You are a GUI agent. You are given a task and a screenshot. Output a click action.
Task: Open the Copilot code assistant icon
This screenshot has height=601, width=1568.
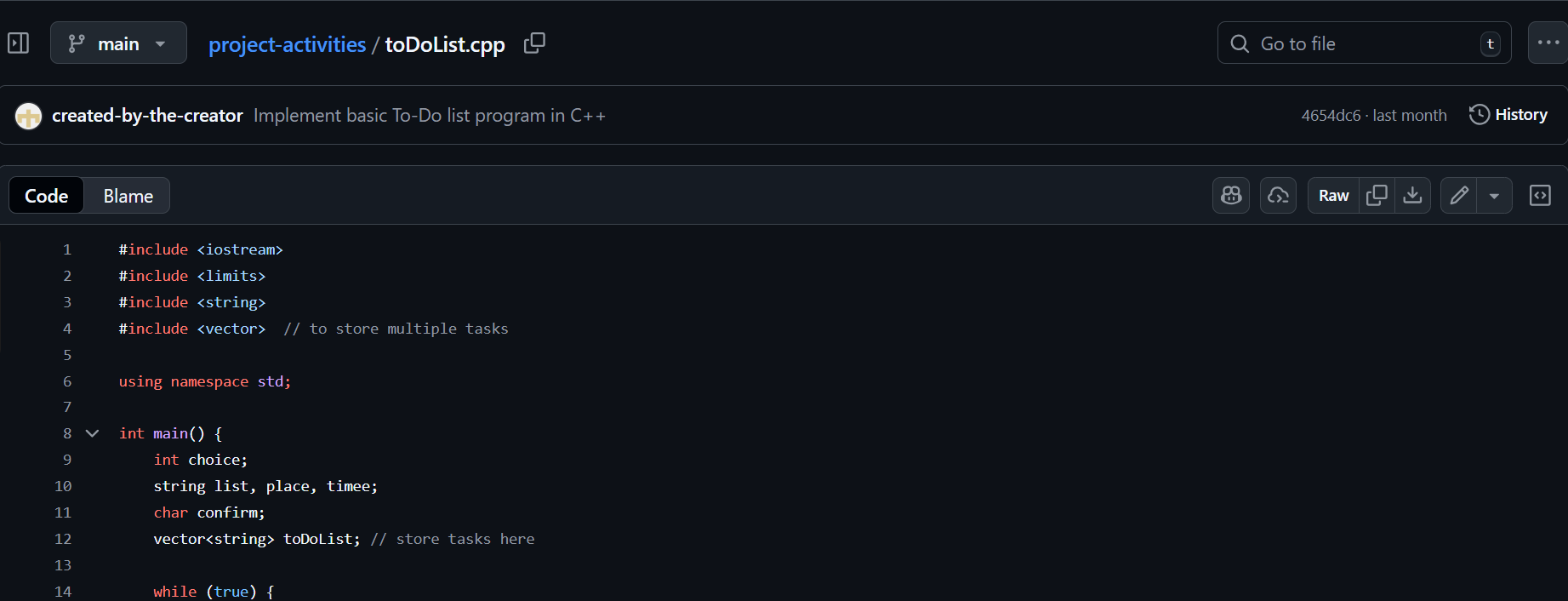pos(1230,195)
